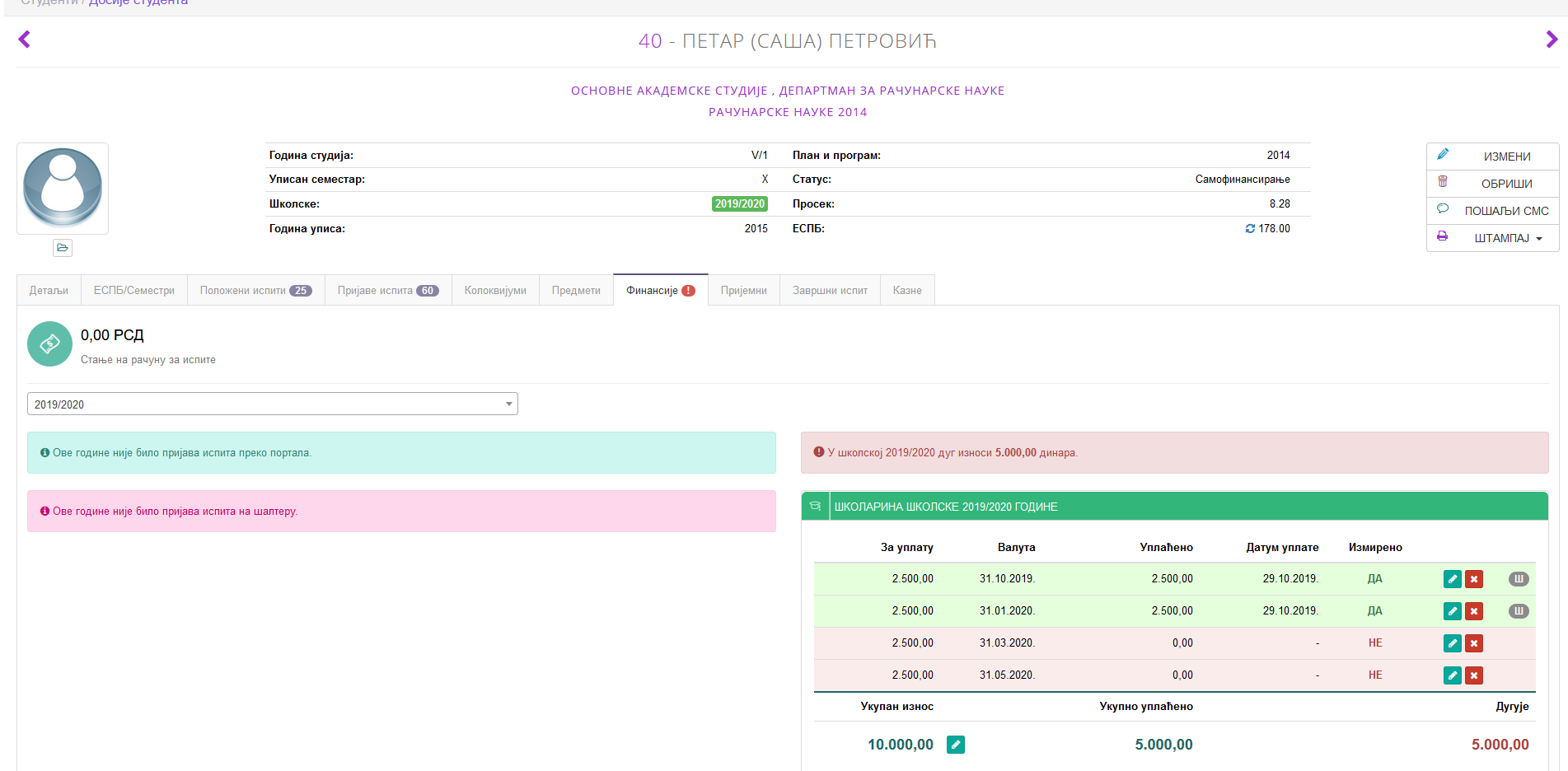The height and width of the screenshot is (771, 1568).
Task: Delete the installment due 31.05.2020
Action: coord(1474,675)
